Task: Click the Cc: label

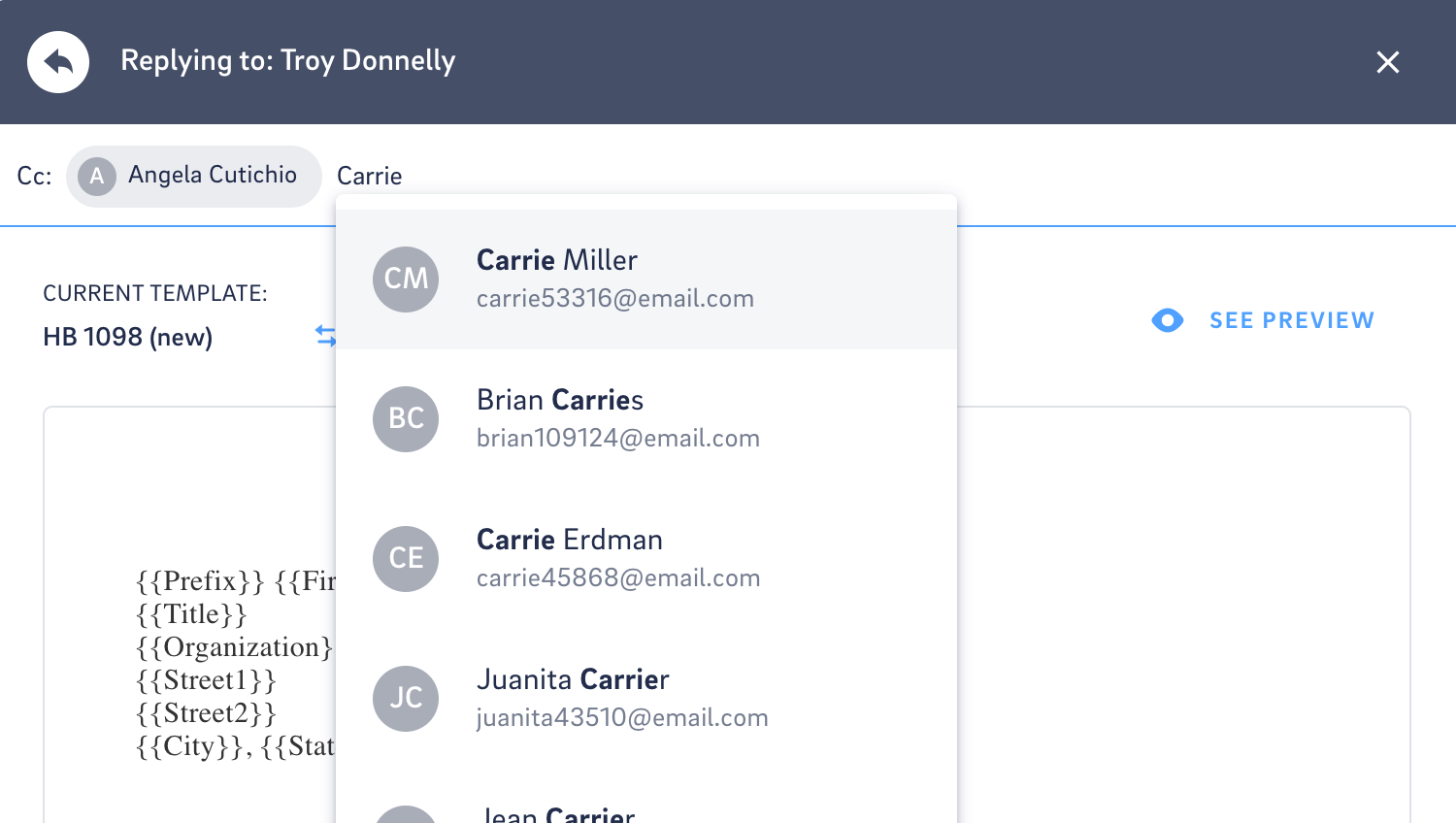Action: tap(34, 177)
